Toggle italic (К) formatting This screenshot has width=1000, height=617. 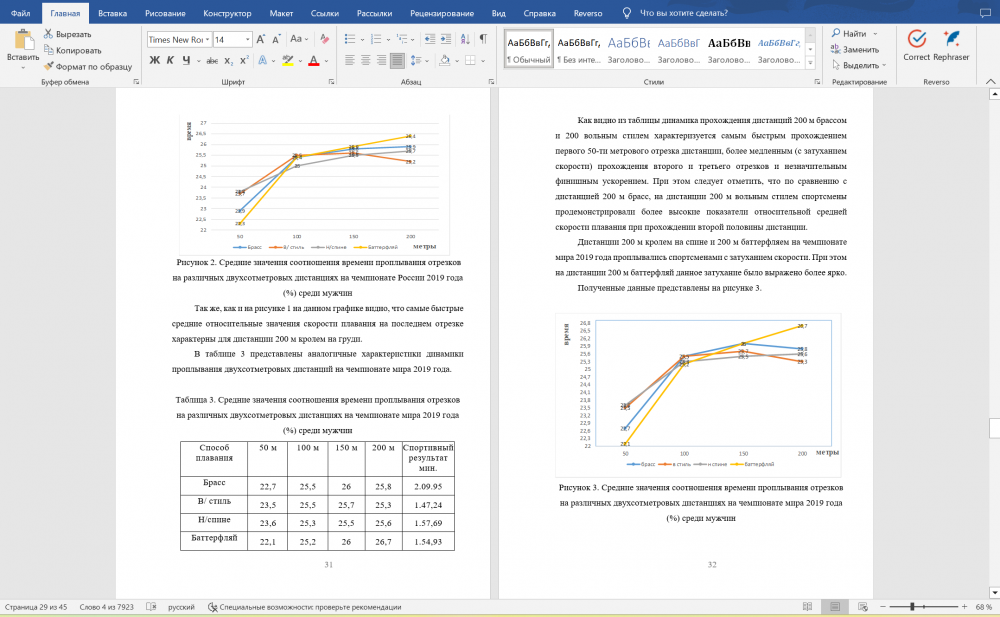[170, 61]
